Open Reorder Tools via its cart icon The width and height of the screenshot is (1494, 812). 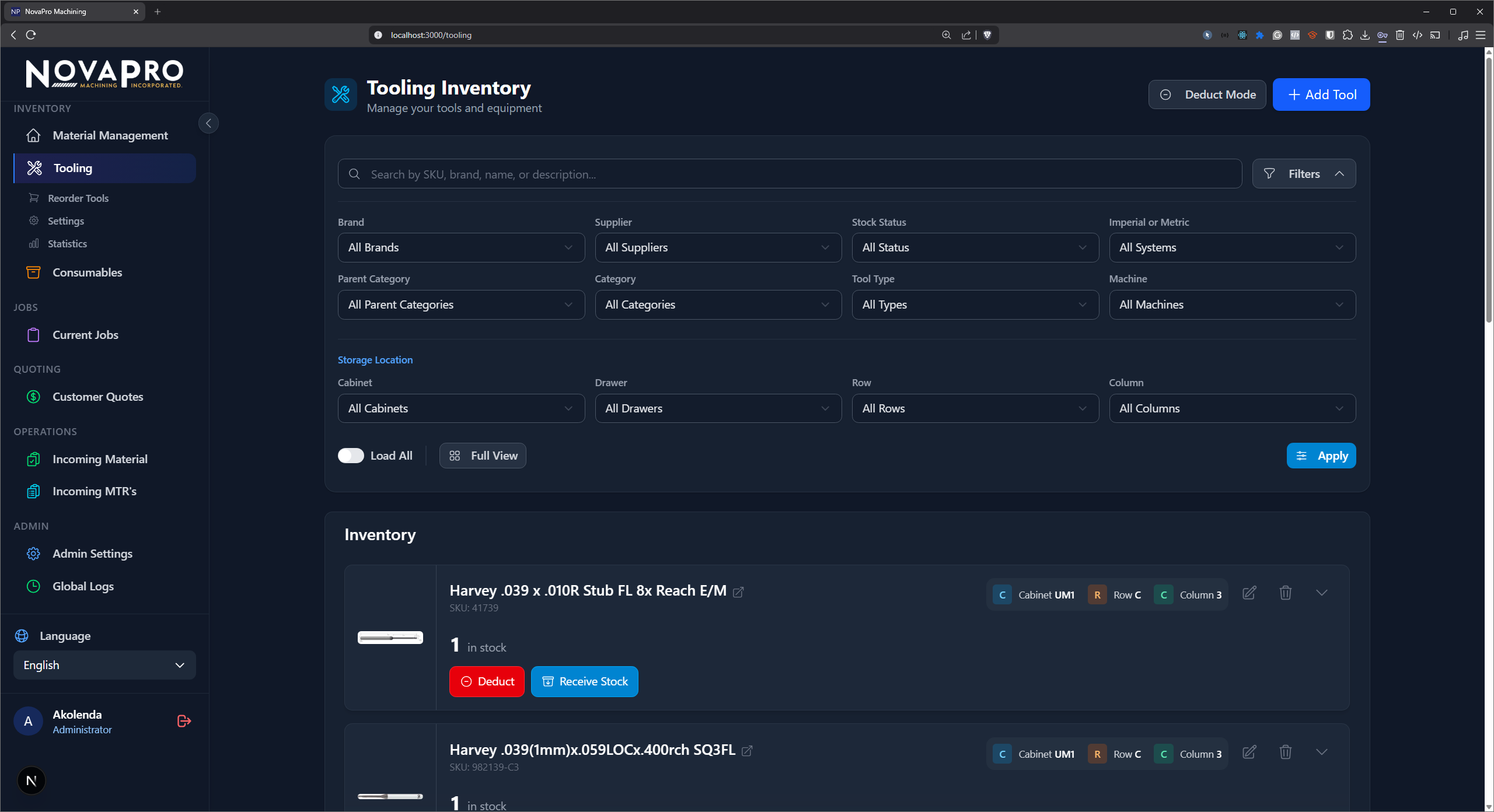pos(34,198)
